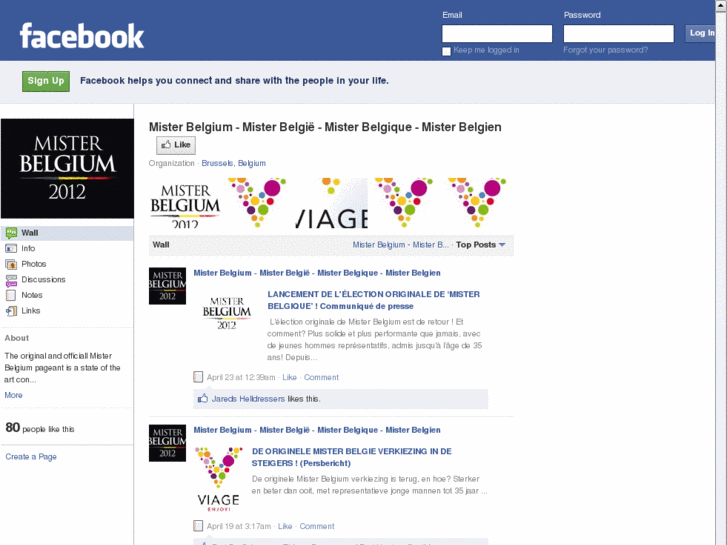Click the rightmost photo strip thumbnail

[x=478, y=203]
